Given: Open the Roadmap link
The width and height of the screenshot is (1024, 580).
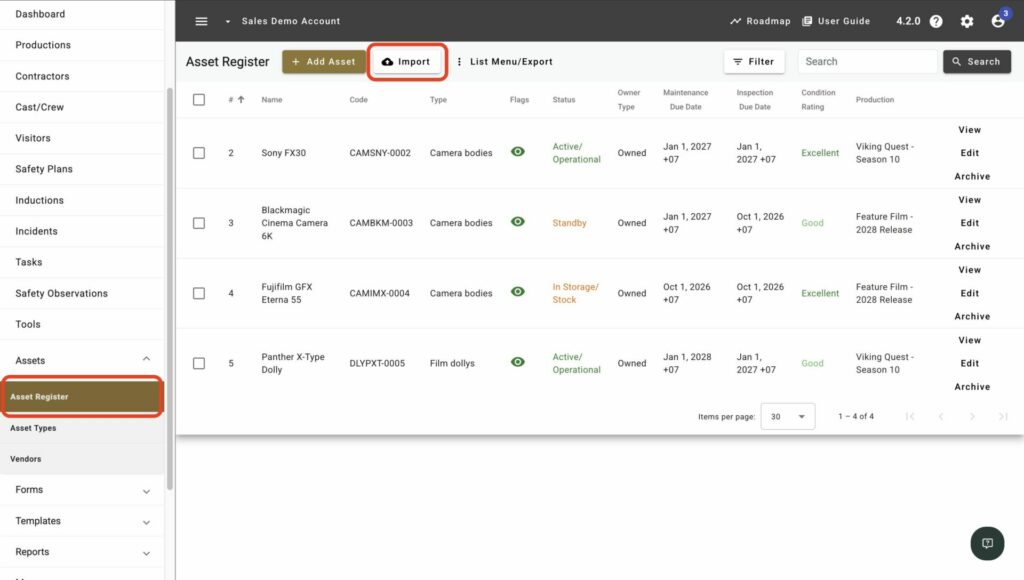Looking at the screenshot, I should coord(760,21).
